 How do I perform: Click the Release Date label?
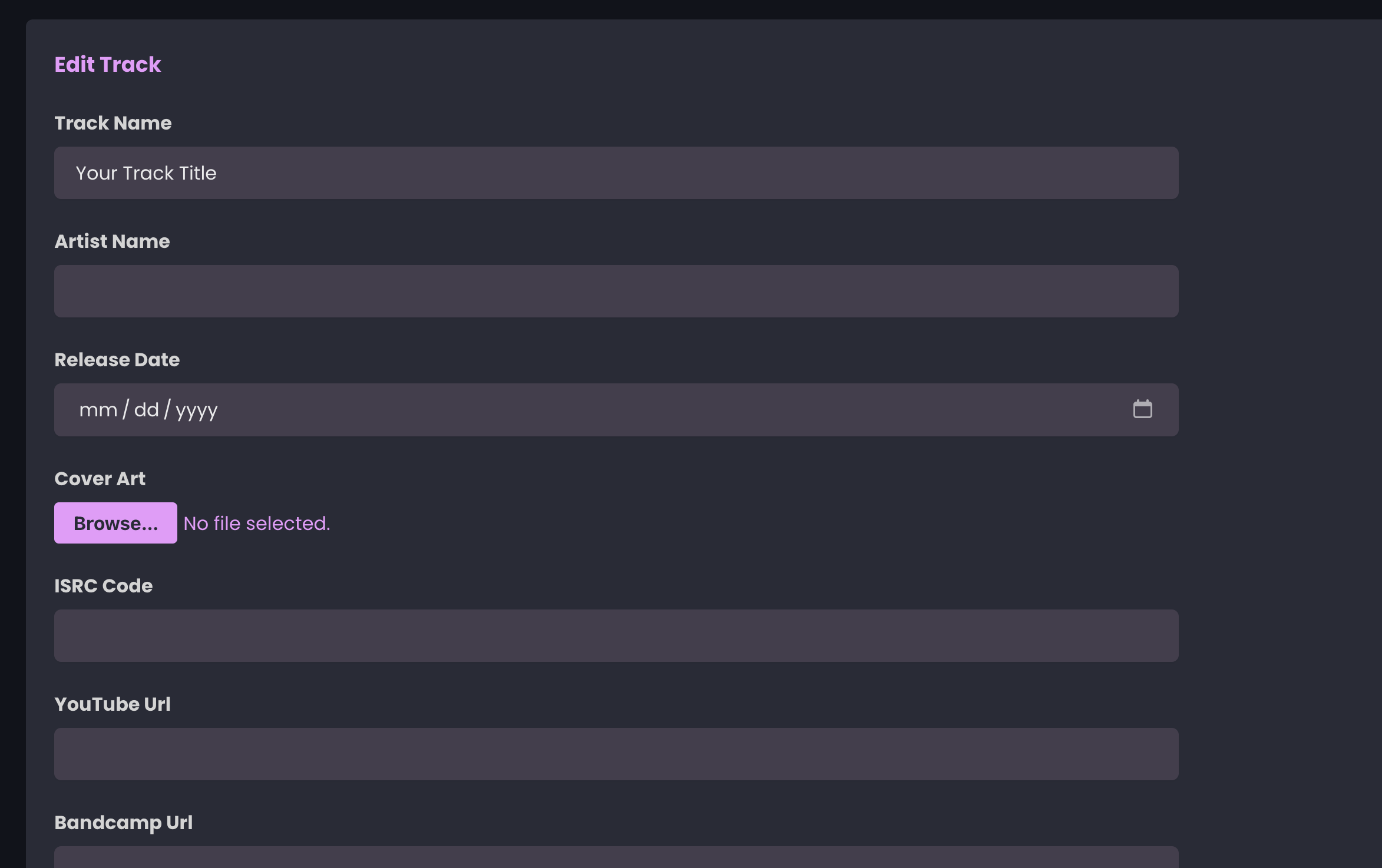(117, 360)
